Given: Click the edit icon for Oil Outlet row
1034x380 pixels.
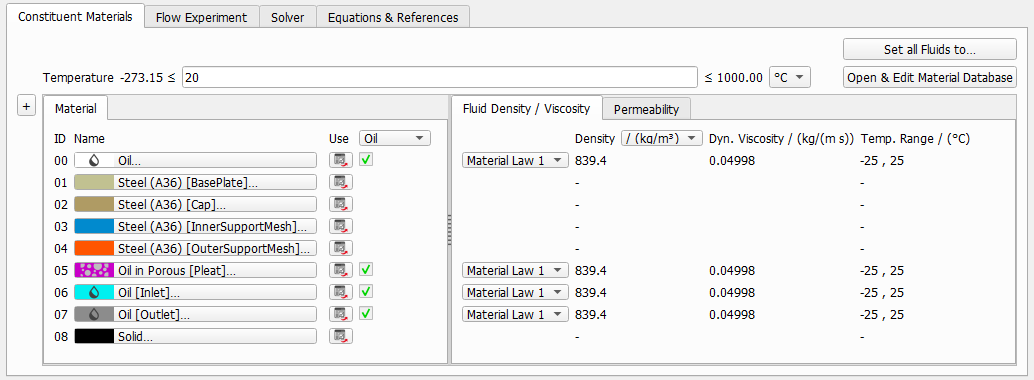Looking at the screenshot, I should tap(341, 315).
